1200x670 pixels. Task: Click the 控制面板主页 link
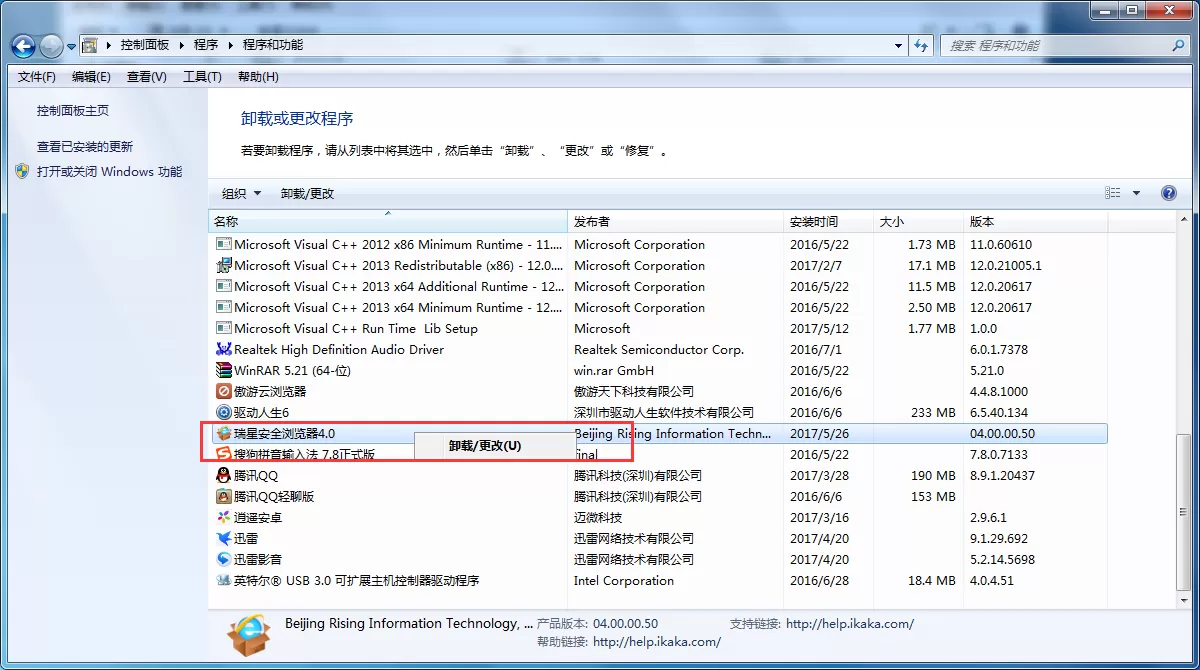coord(73,111)
